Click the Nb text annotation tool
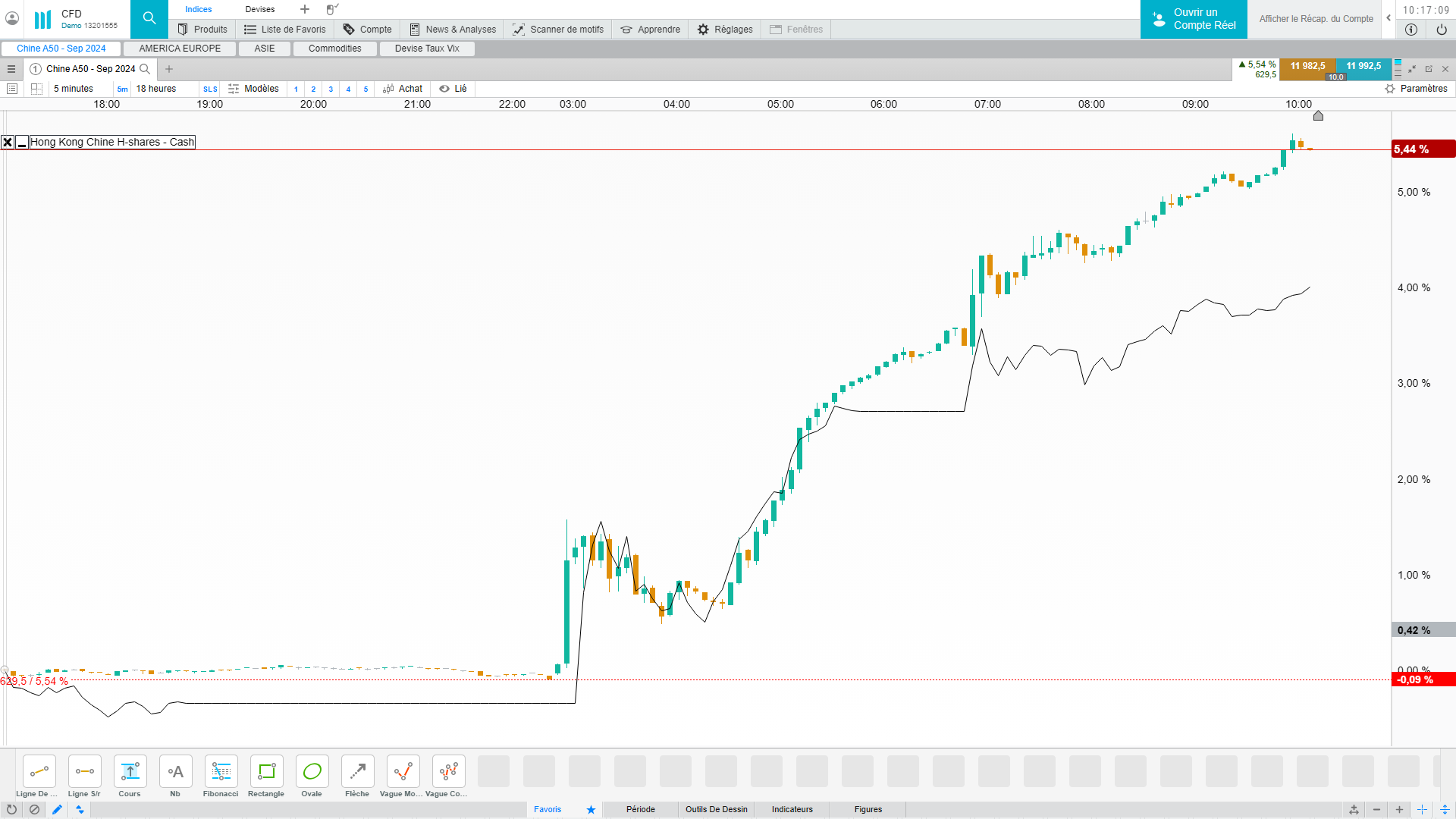 [175, 772]
